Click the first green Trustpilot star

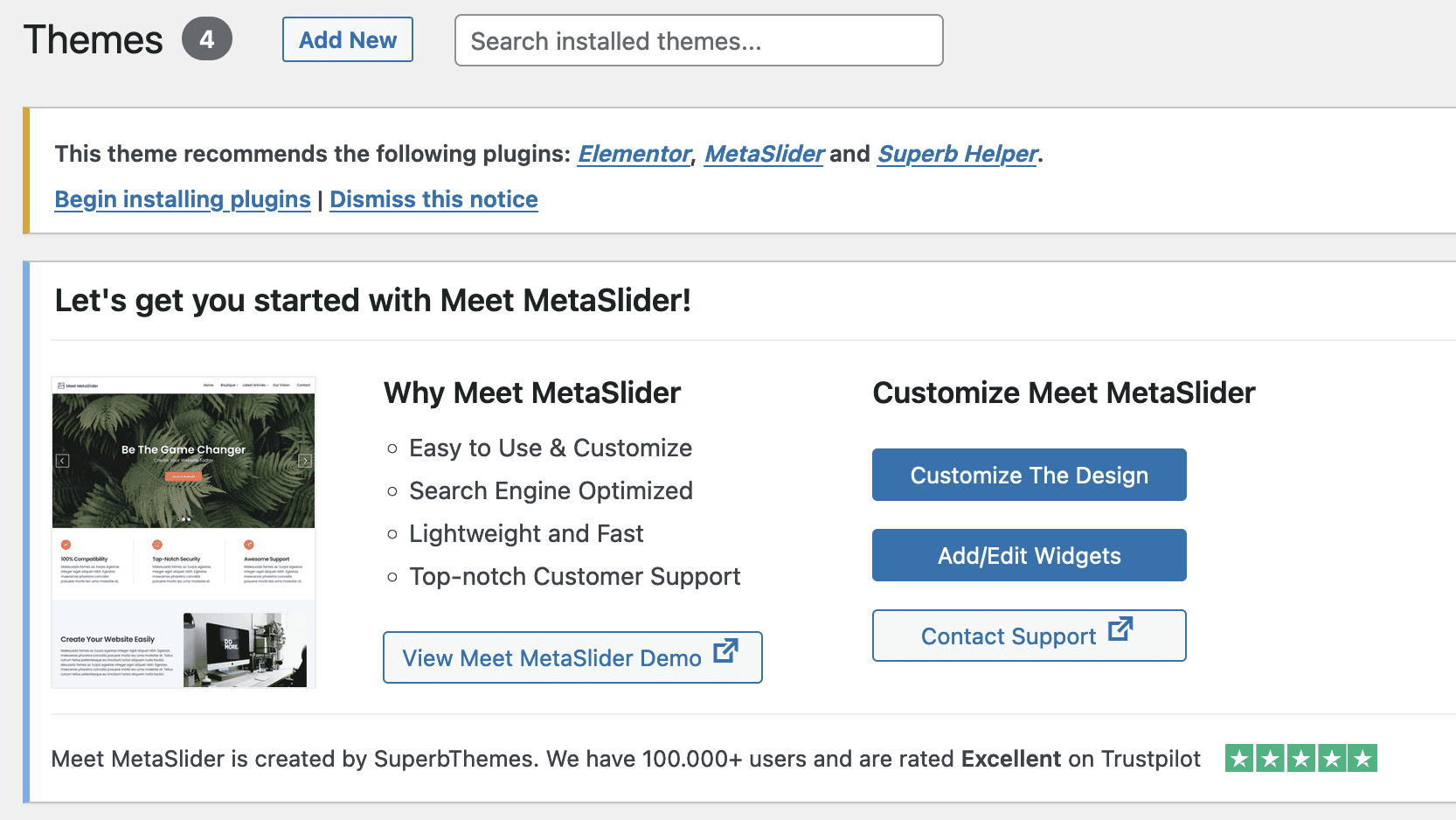1239,759
